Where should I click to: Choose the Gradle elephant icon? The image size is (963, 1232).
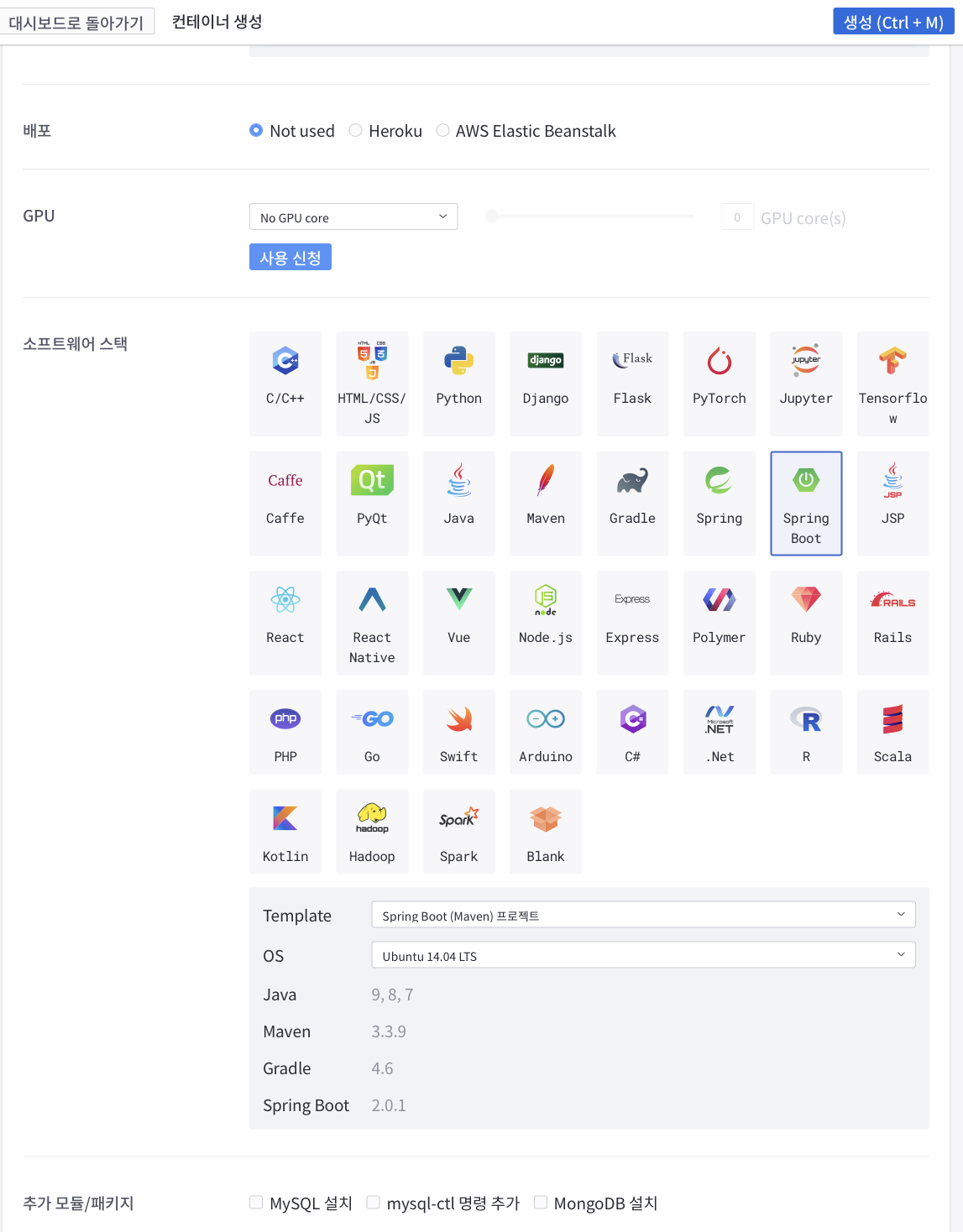(632, 481)
